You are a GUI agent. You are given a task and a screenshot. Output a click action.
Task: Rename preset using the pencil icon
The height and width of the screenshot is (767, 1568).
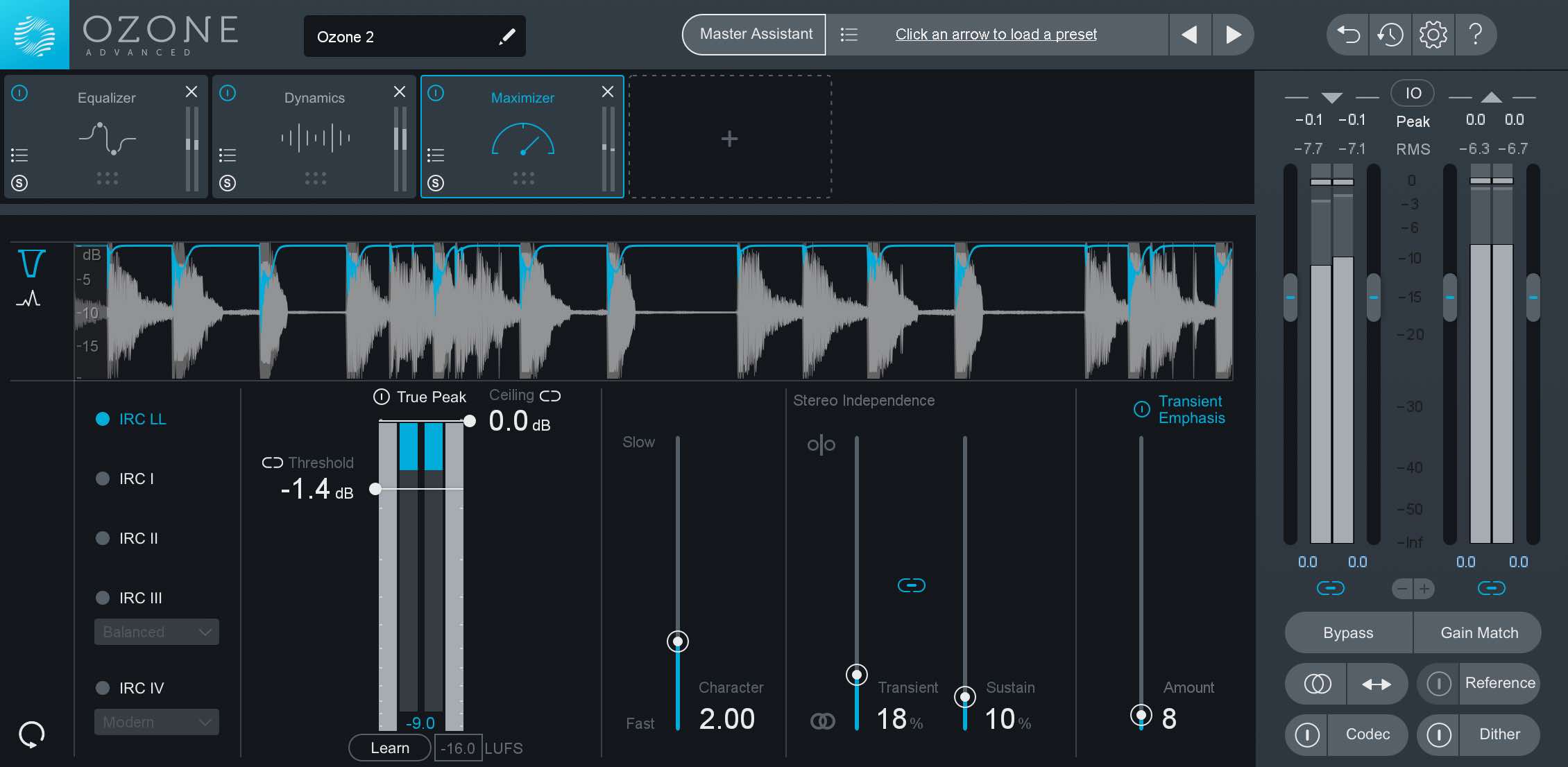tap(507, 35)
